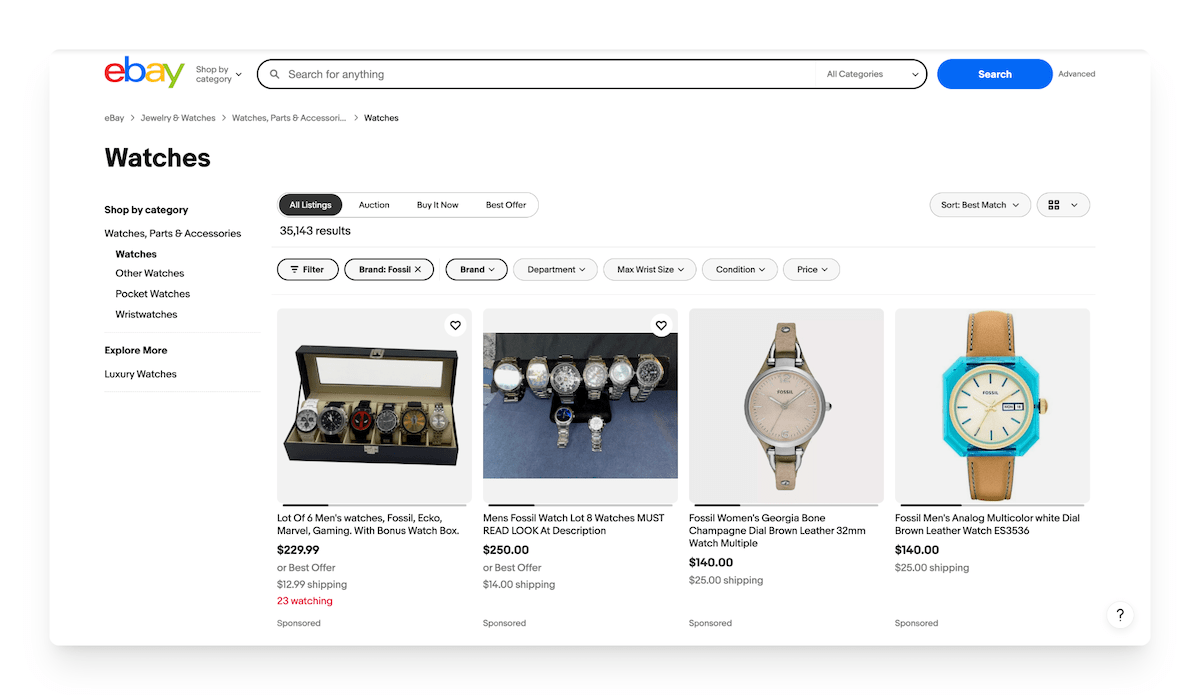
Task: Click the 23 watching text
Action: tap(305, 601)
